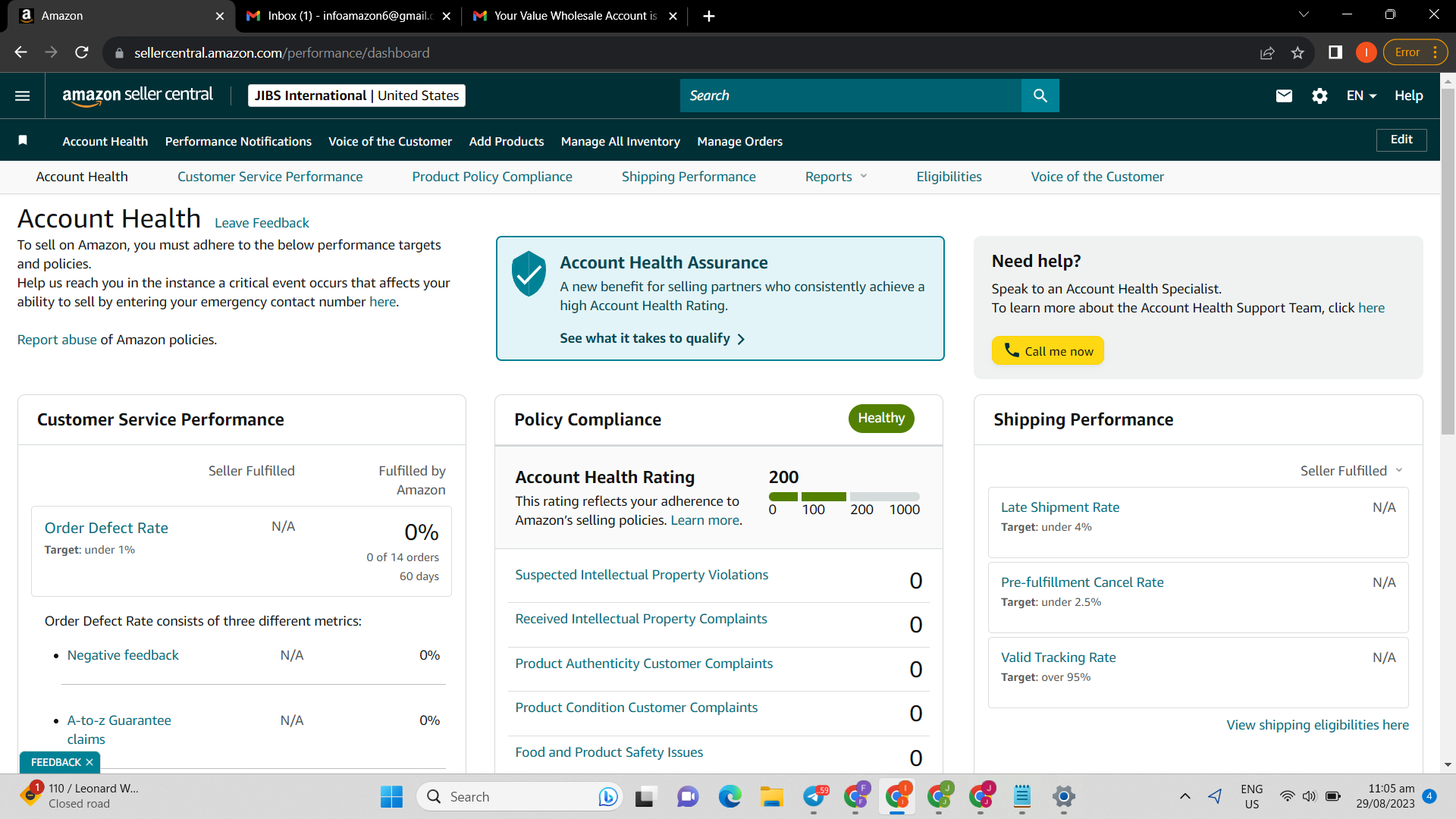Viewport: 1456px width, 819px height.
Task: Open the EN language dropdown
Action: click(x=1361, y=96)
